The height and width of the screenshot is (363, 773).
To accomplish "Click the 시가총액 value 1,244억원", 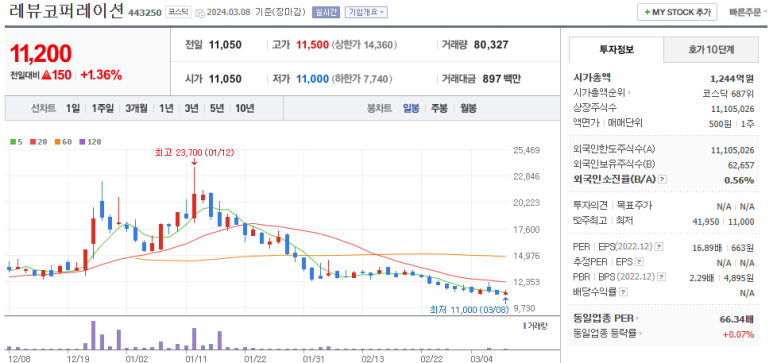I will (x=732, y=77).
